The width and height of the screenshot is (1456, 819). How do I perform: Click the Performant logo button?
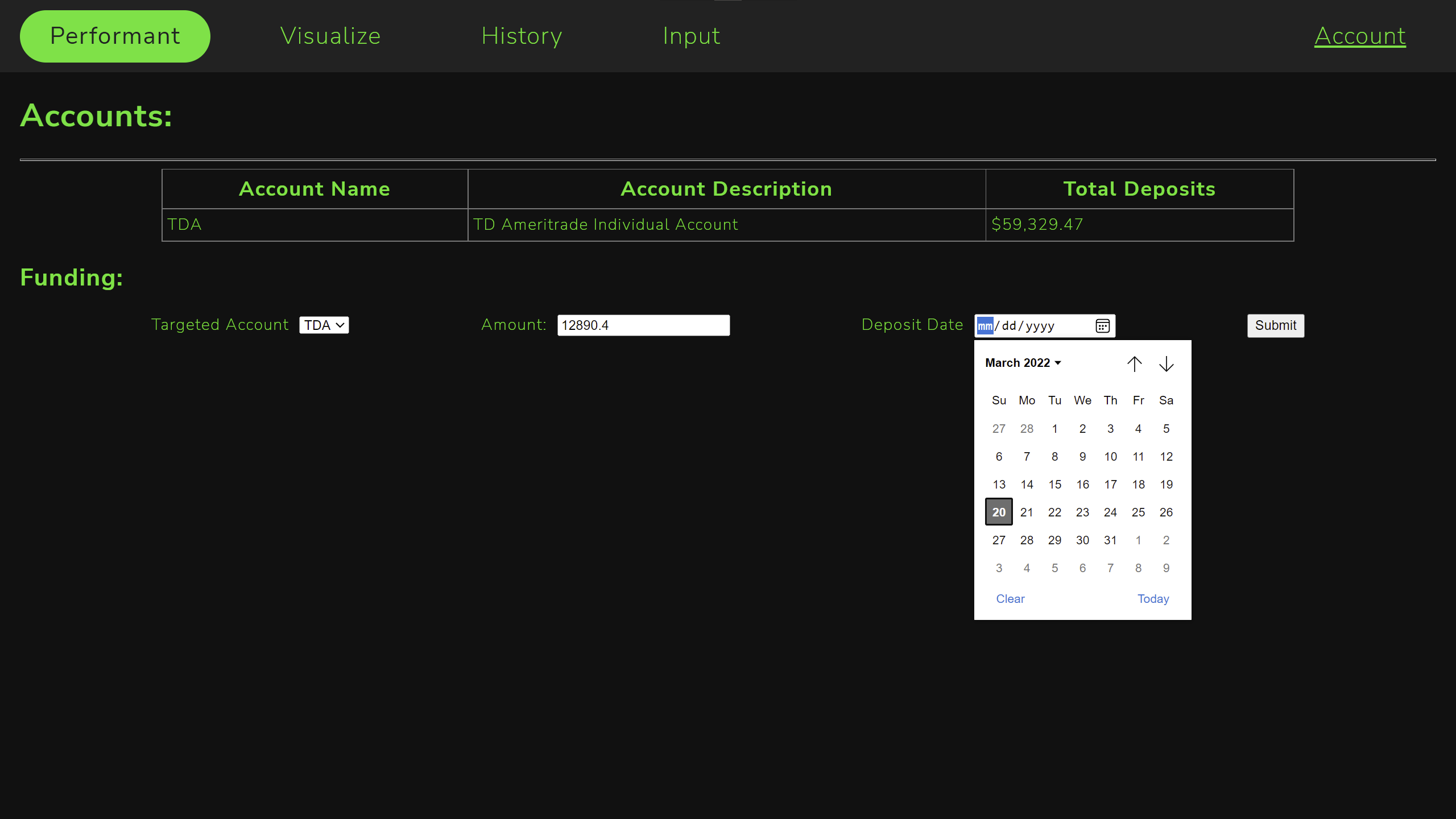(115, 36)
